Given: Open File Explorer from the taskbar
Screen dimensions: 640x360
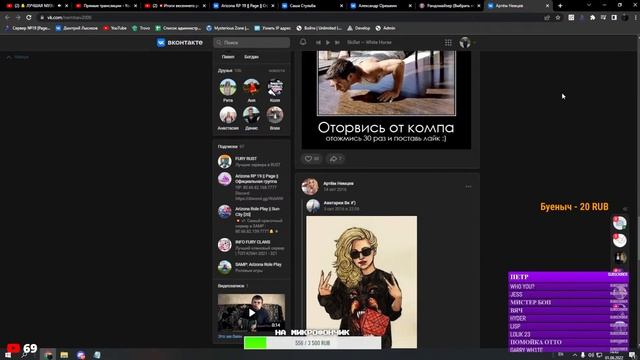Looking at the screenshot, I should click(x=64, y=355).
